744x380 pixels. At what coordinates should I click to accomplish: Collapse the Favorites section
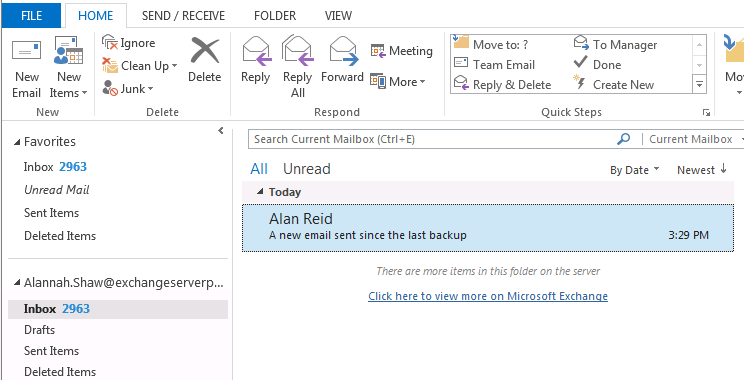[x=17, y=142]
